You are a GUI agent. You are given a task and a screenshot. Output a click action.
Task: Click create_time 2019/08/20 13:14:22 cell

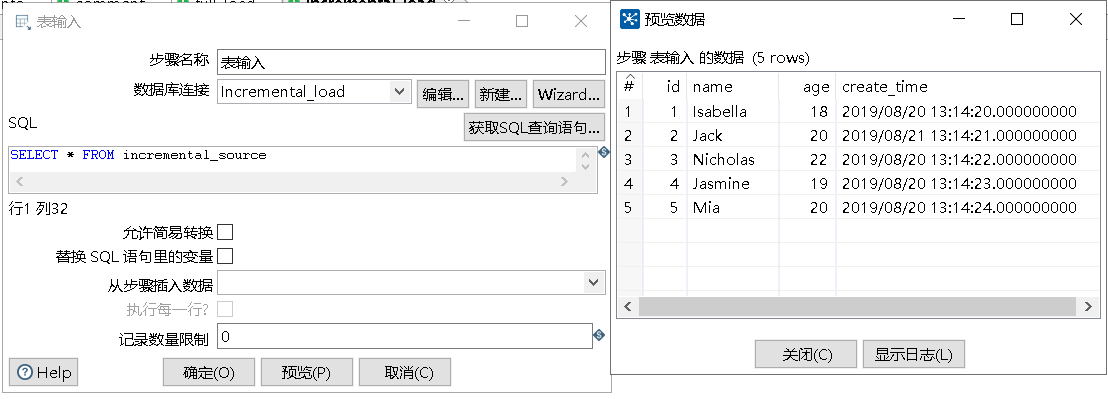coord(967,160)
